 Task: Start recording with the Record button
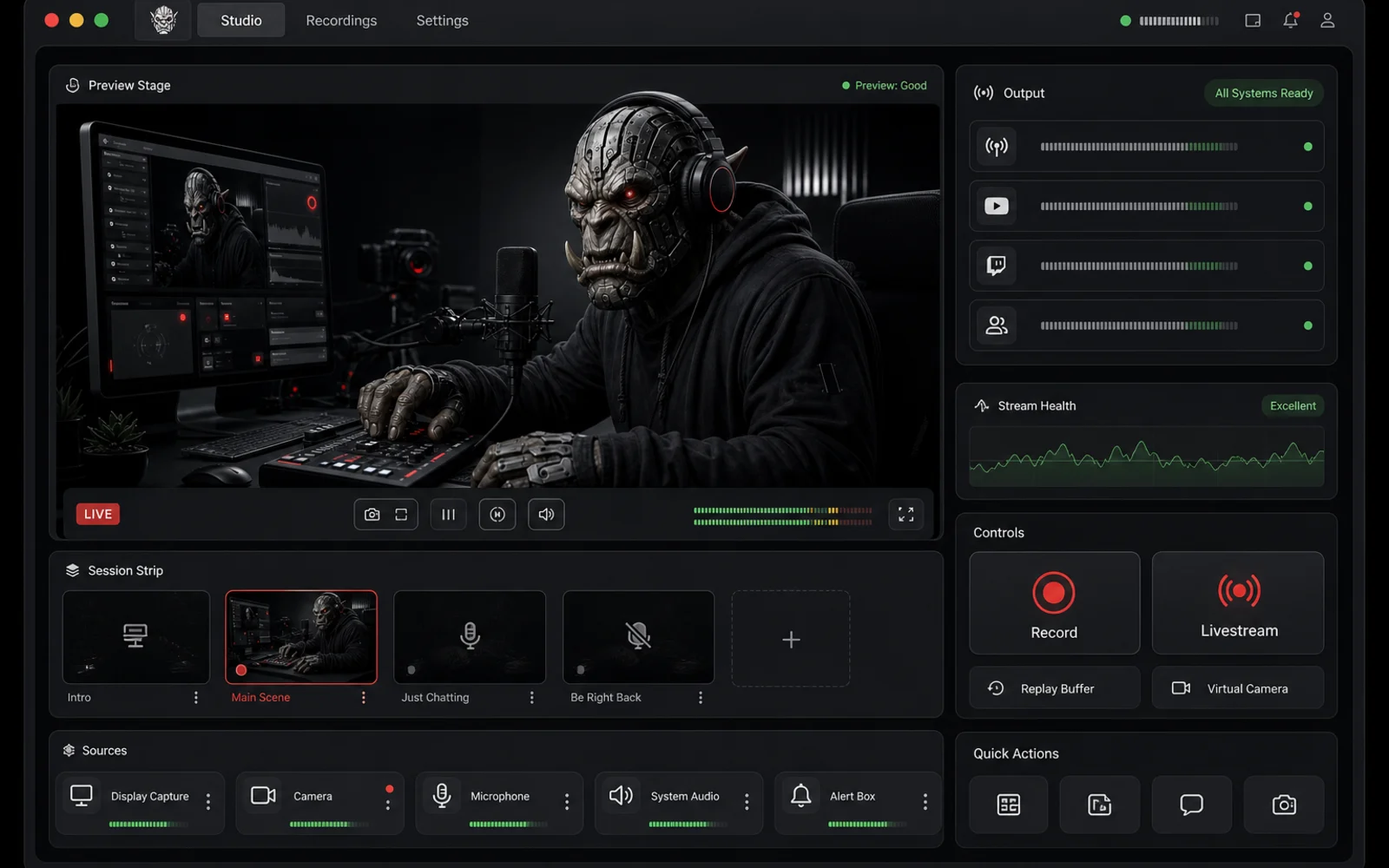coord(1054,603)
